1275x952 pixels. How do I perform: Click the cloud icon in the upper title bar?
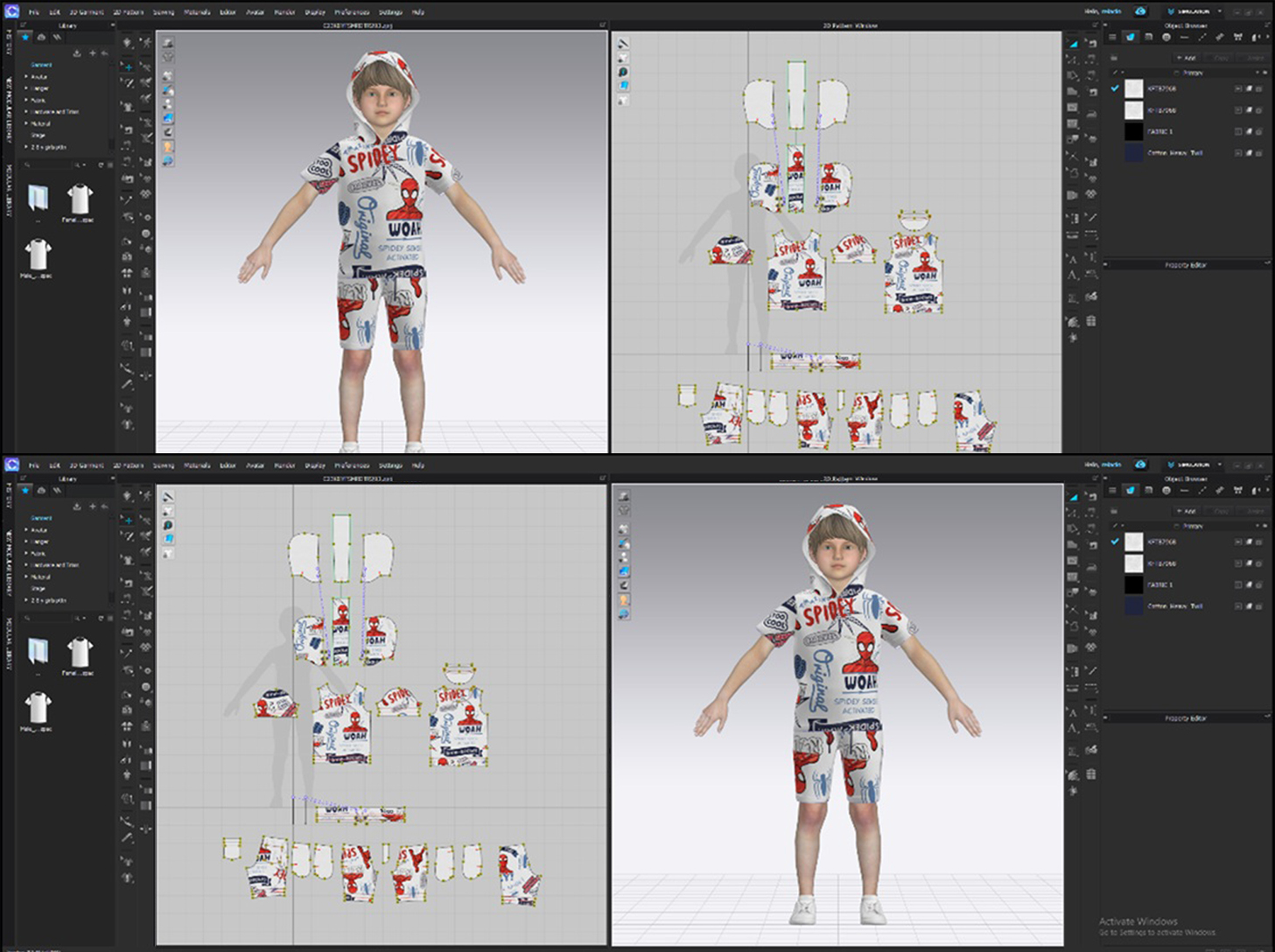[x=1140, y=11]
